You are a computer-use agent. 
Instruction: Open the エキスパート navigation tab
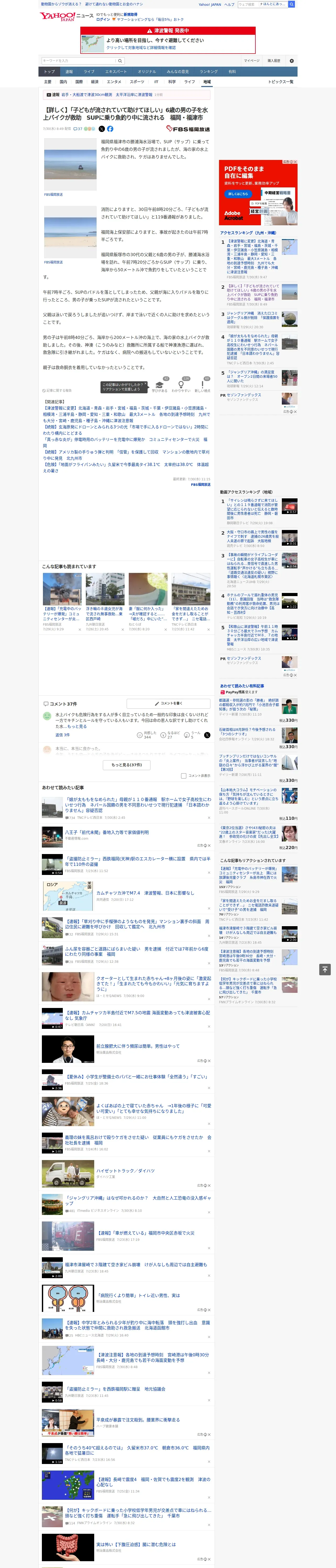pos(116,71)
